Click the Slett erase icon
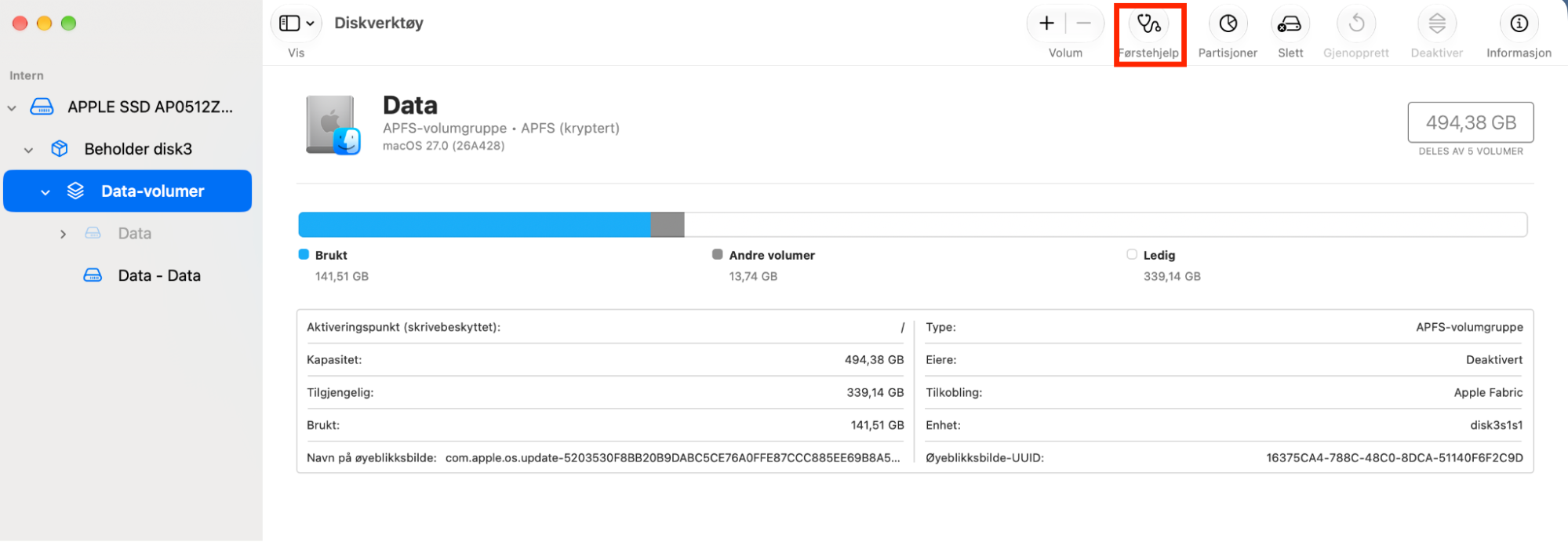Image resolution: width=1568 pixels, height=542 pixels. pyautogui.click(x=1290, y=24)
